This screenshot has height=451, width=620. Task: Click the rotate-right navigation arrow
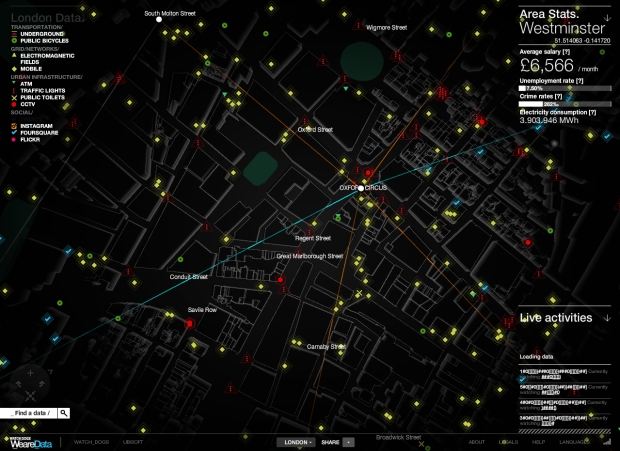click(x=42, y=383)
